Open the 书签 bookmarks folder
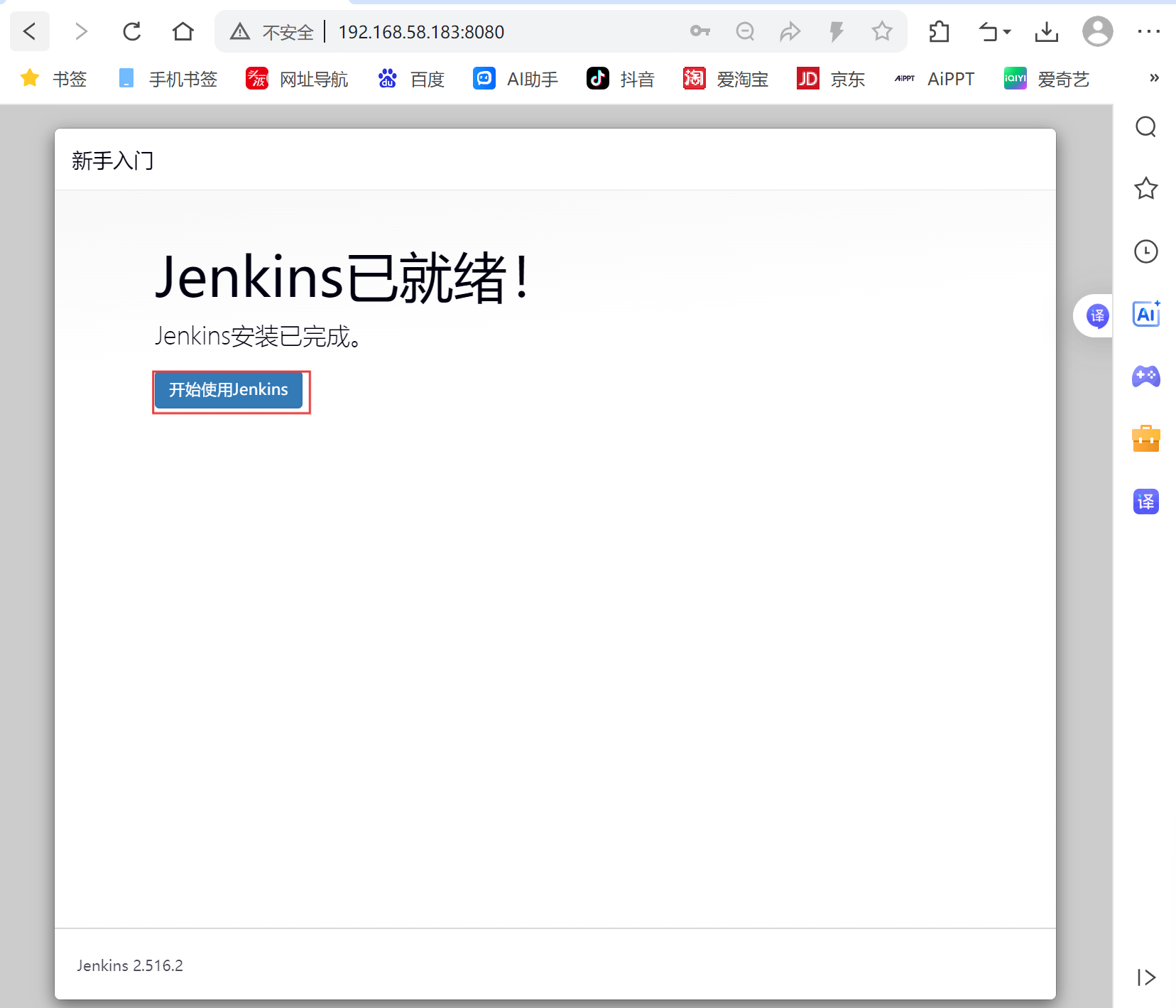Viewport: 1176px width, 1008px height. 54,79
